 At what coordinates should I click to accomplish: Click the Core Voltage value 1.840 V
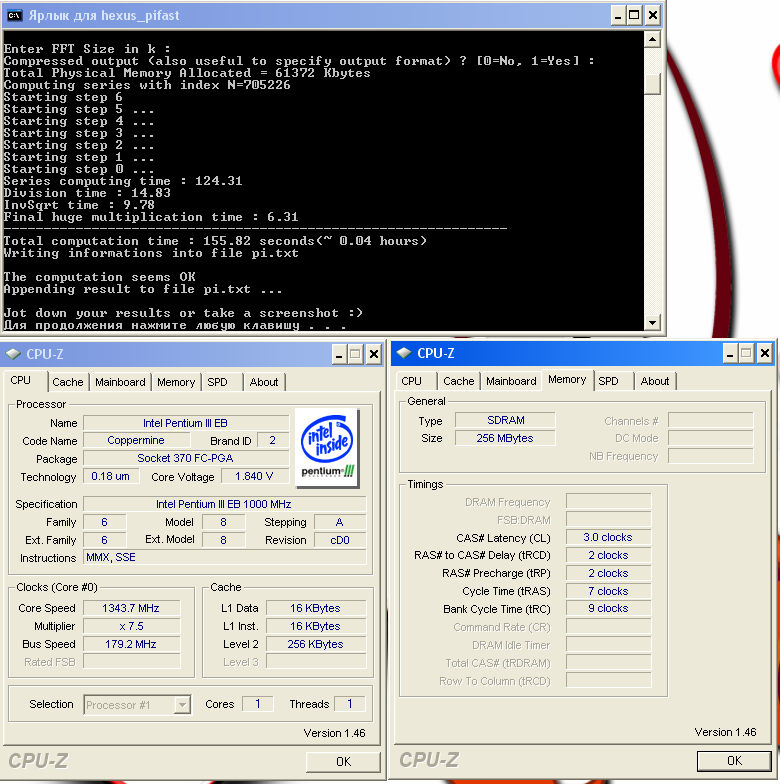(254, 476)
